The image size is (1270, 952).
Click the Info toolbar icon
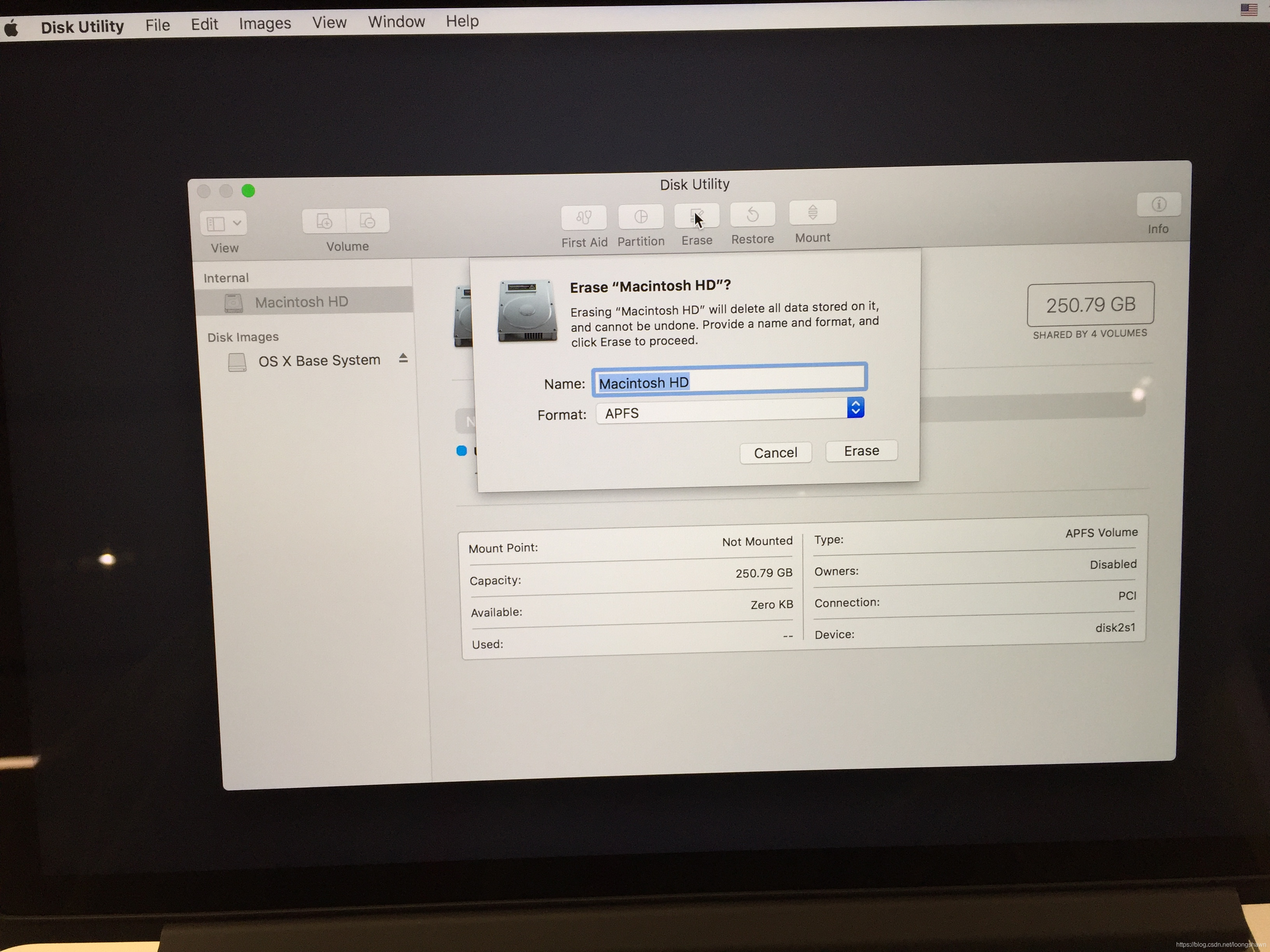coord(1159,204)
